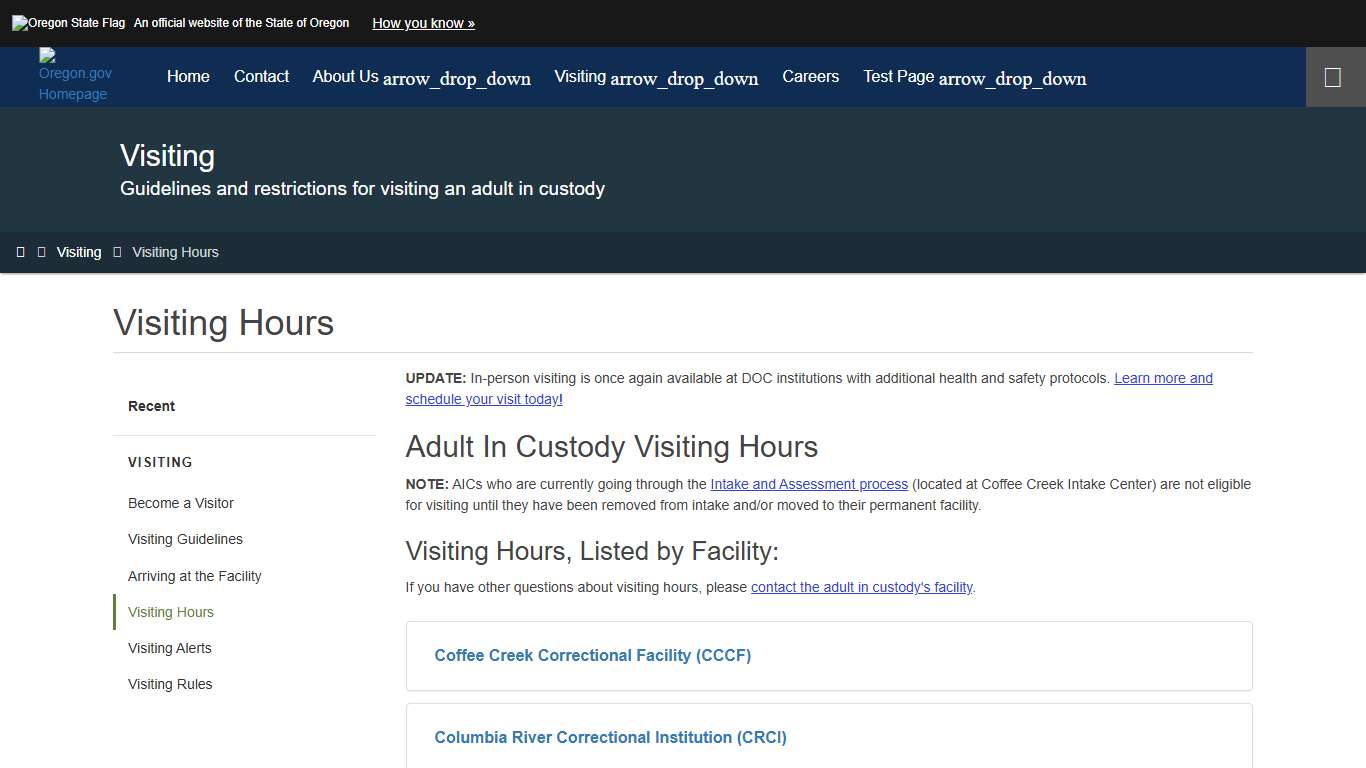Open Visiting Alerts from the sidebar
Image resolution: width=1366 pixels, height=768 pixels.
(x=169, y=648)
